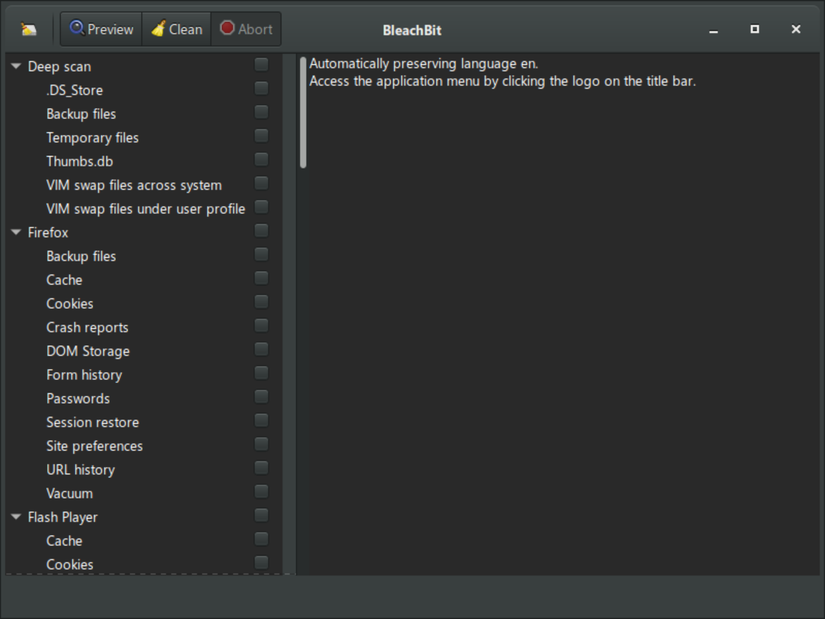
Task: Toggle the Flash Player group checkbox
Action: click(x=261, y=515)
